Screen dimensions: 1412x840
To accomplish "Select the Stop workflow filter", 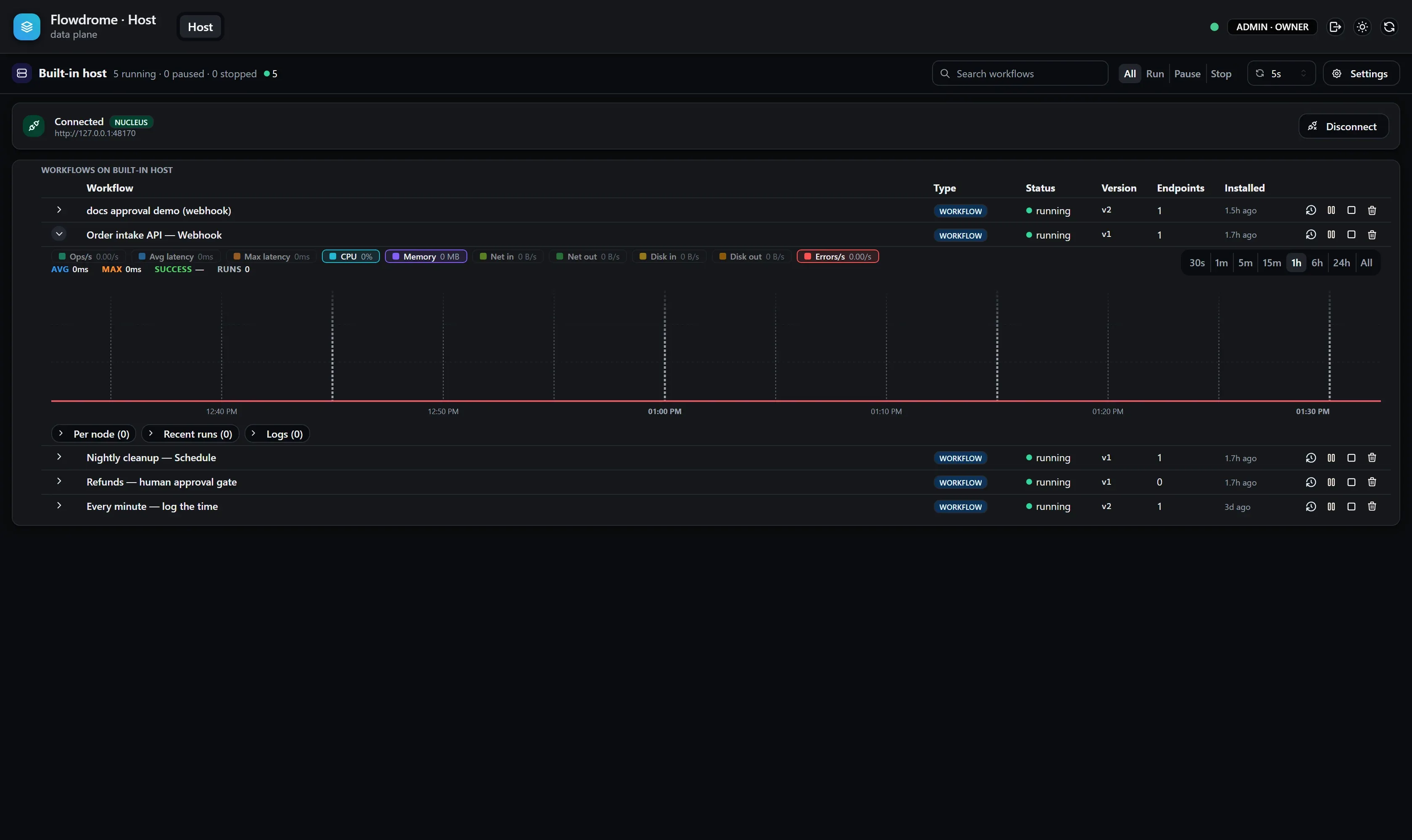I will click(1220, 73).
